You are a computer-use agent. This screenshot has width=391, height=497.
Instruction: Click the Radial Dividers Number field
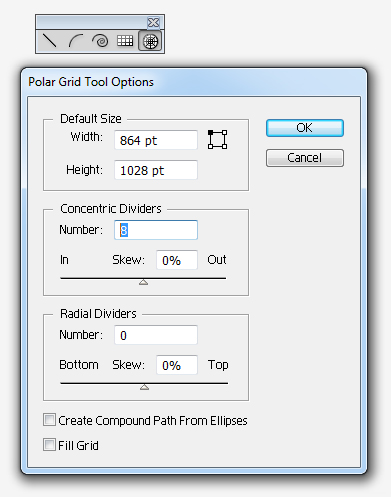tap(156, 335)
